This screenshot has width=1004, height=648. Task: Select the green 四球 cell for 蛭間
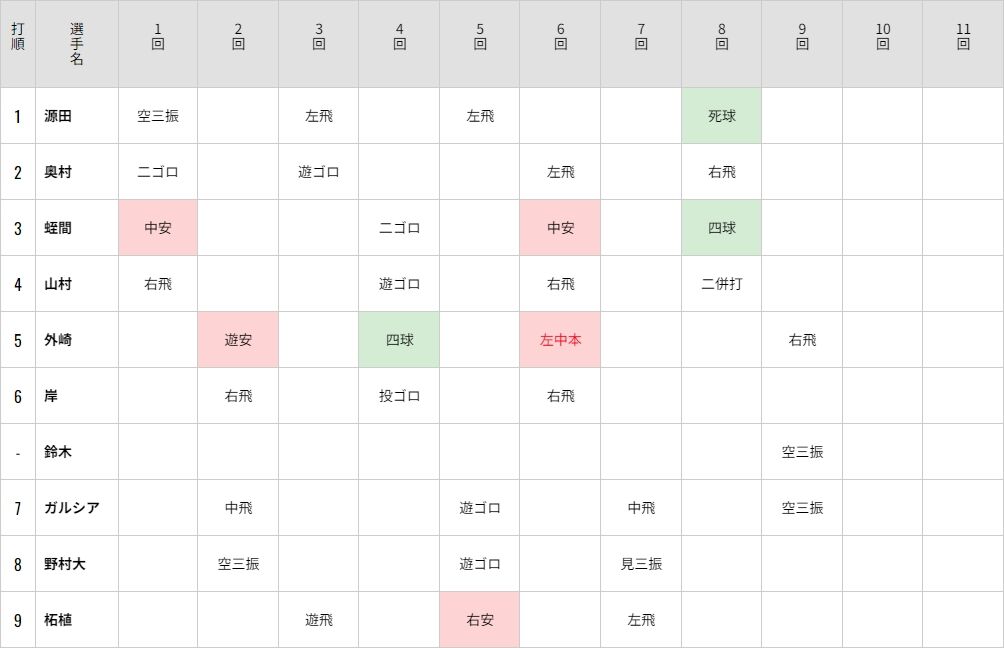click(721, 228)
